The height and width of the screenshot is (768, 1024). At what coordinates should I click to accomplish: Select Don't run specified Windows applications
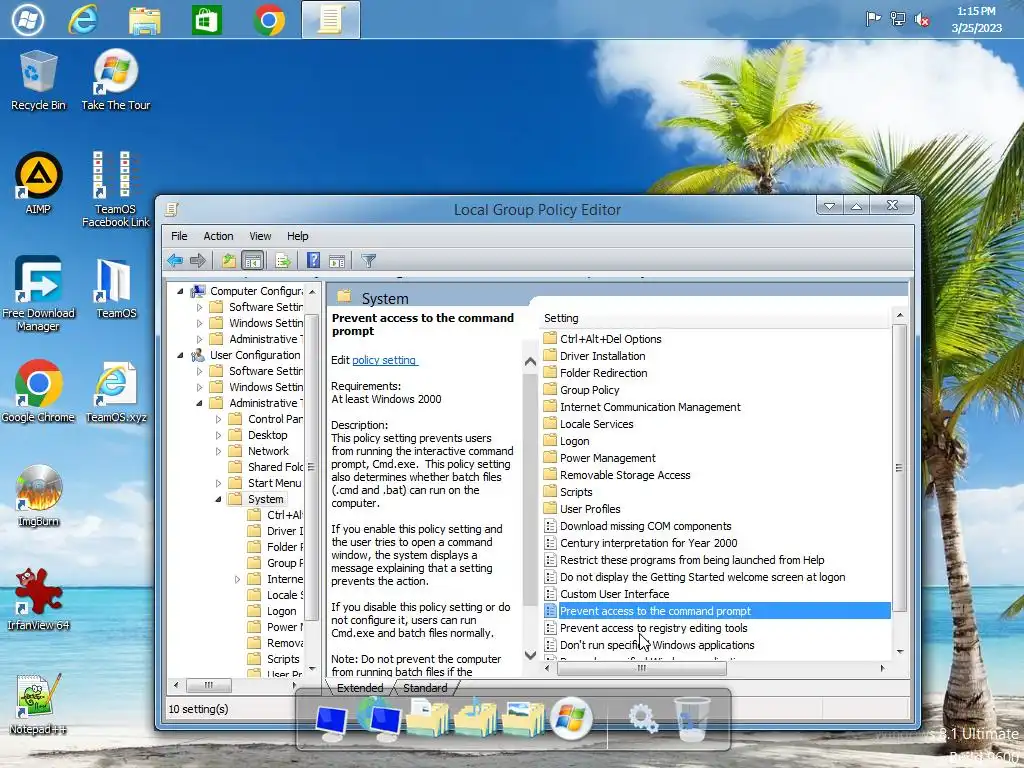[657, 645]
